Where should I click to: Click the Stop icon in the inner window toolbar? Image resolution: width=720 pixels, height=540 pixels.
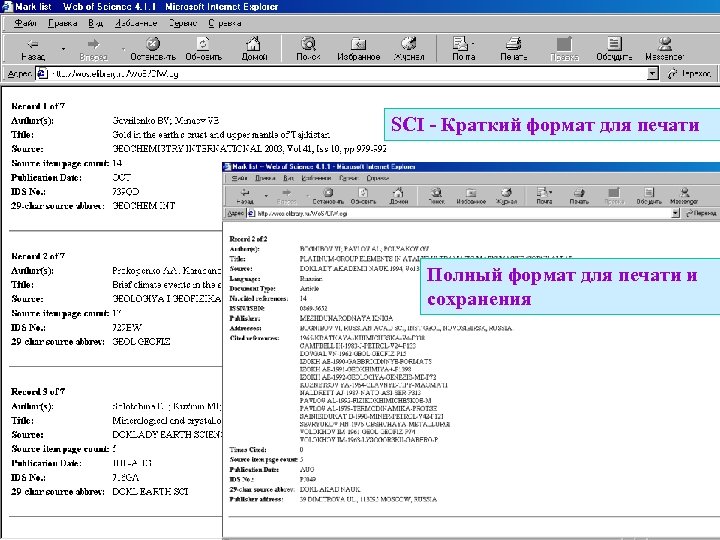328,192
